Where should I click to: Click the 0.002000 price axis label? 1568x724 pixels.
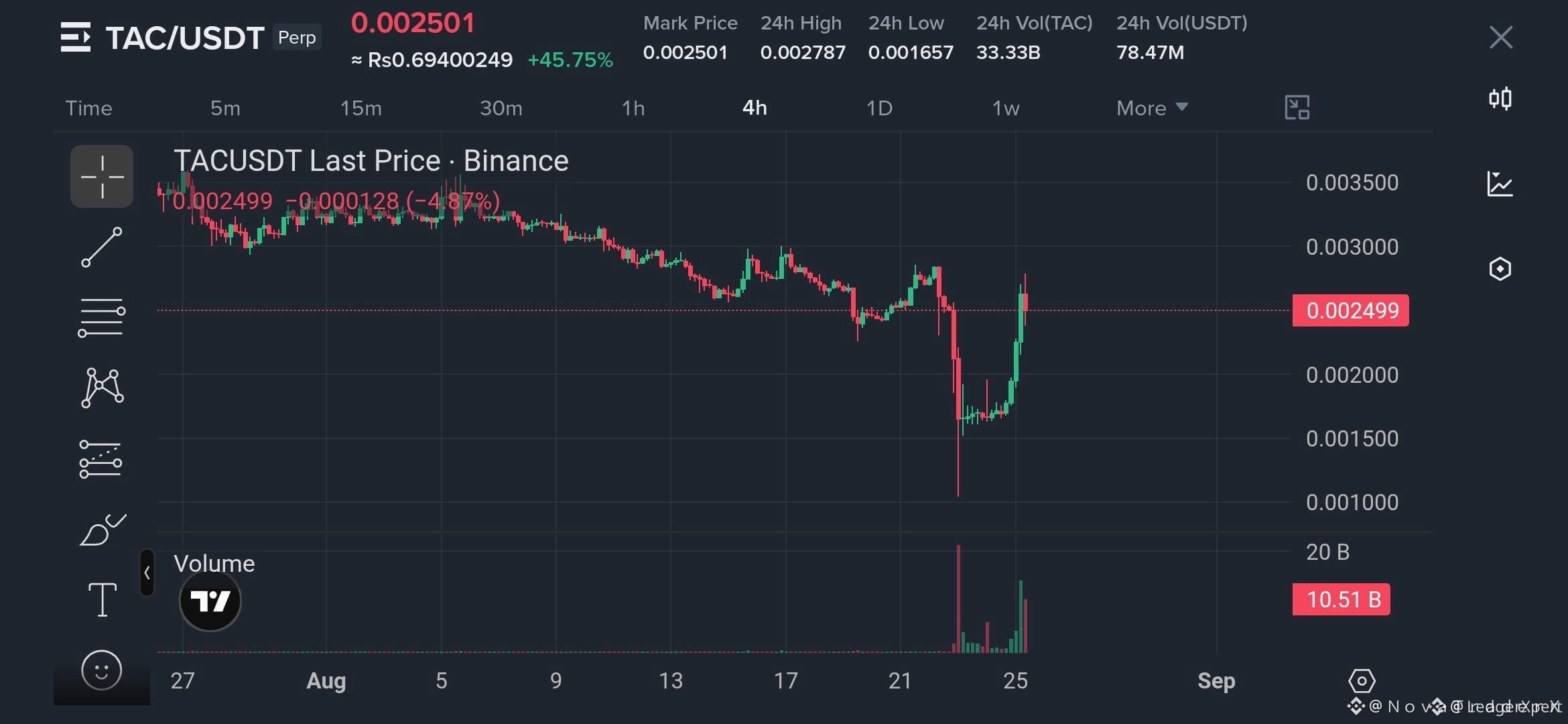tap(1352, 375)
